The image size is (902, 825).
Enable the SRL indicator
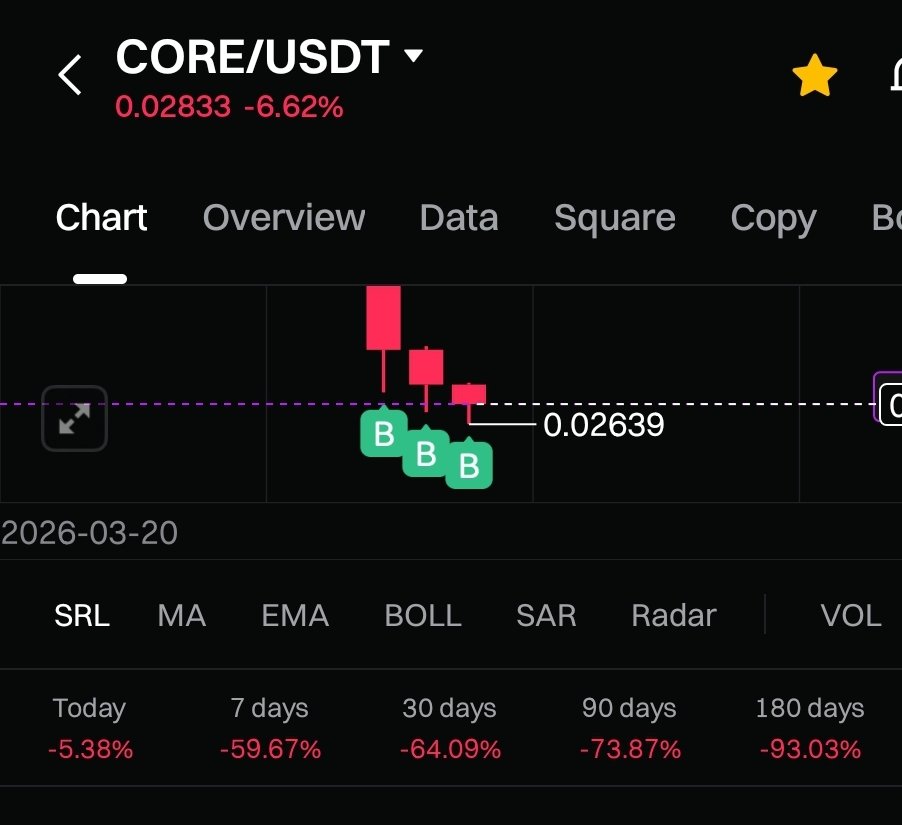click(x=82, y=615)
